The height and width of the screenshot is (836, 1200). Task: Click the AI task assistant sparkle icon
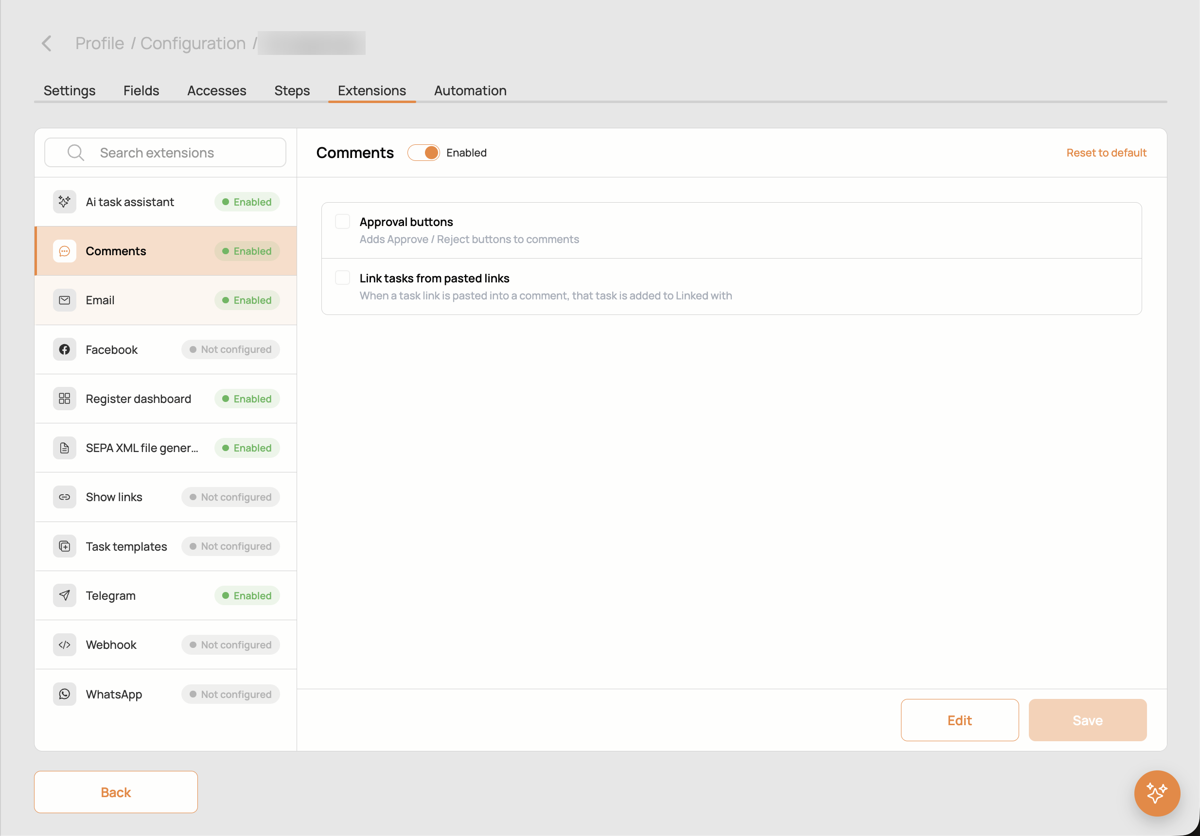point(64,202)
